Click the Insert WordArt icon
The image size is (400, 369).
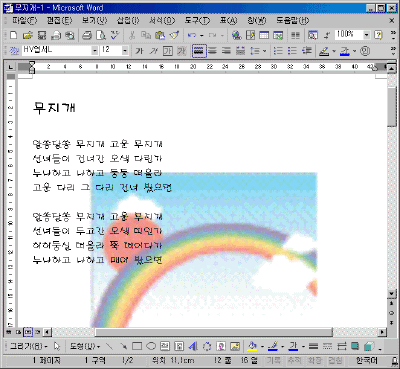point(193,346)
